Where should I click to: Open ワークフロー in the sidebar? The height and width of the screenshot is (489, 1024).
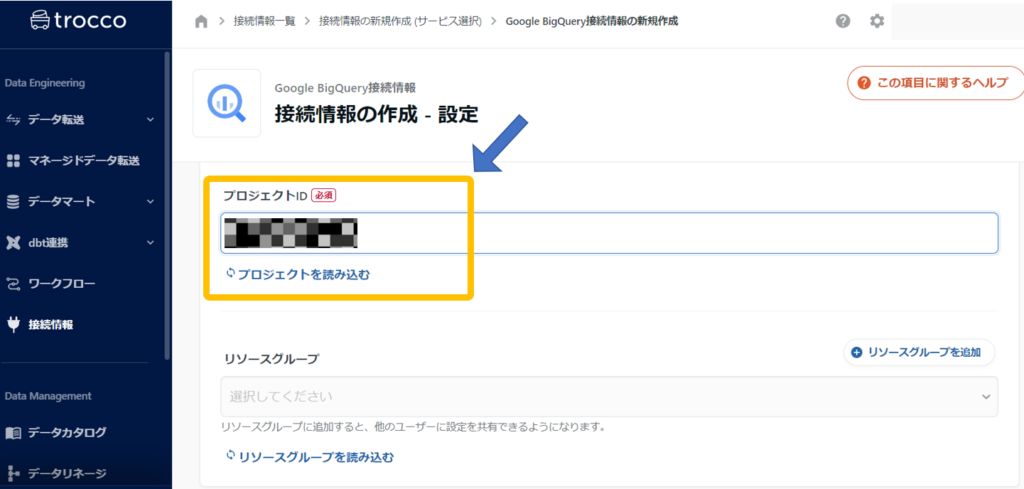coord(61,284)
